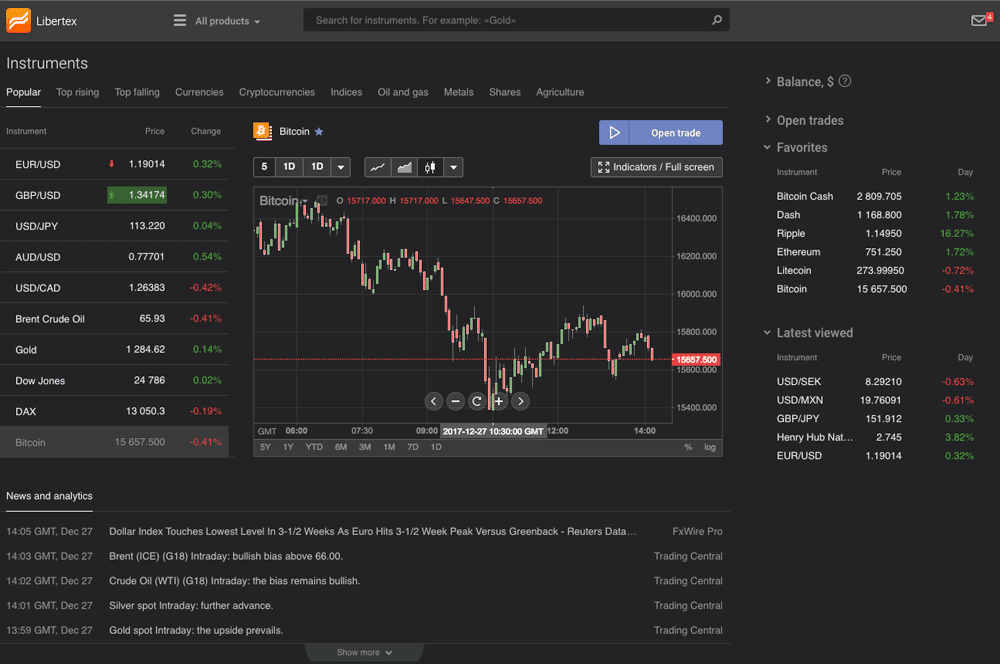Open the Dollar Index news headline
The width and height of the screenshot is (1000, 664).
point(372,531)
